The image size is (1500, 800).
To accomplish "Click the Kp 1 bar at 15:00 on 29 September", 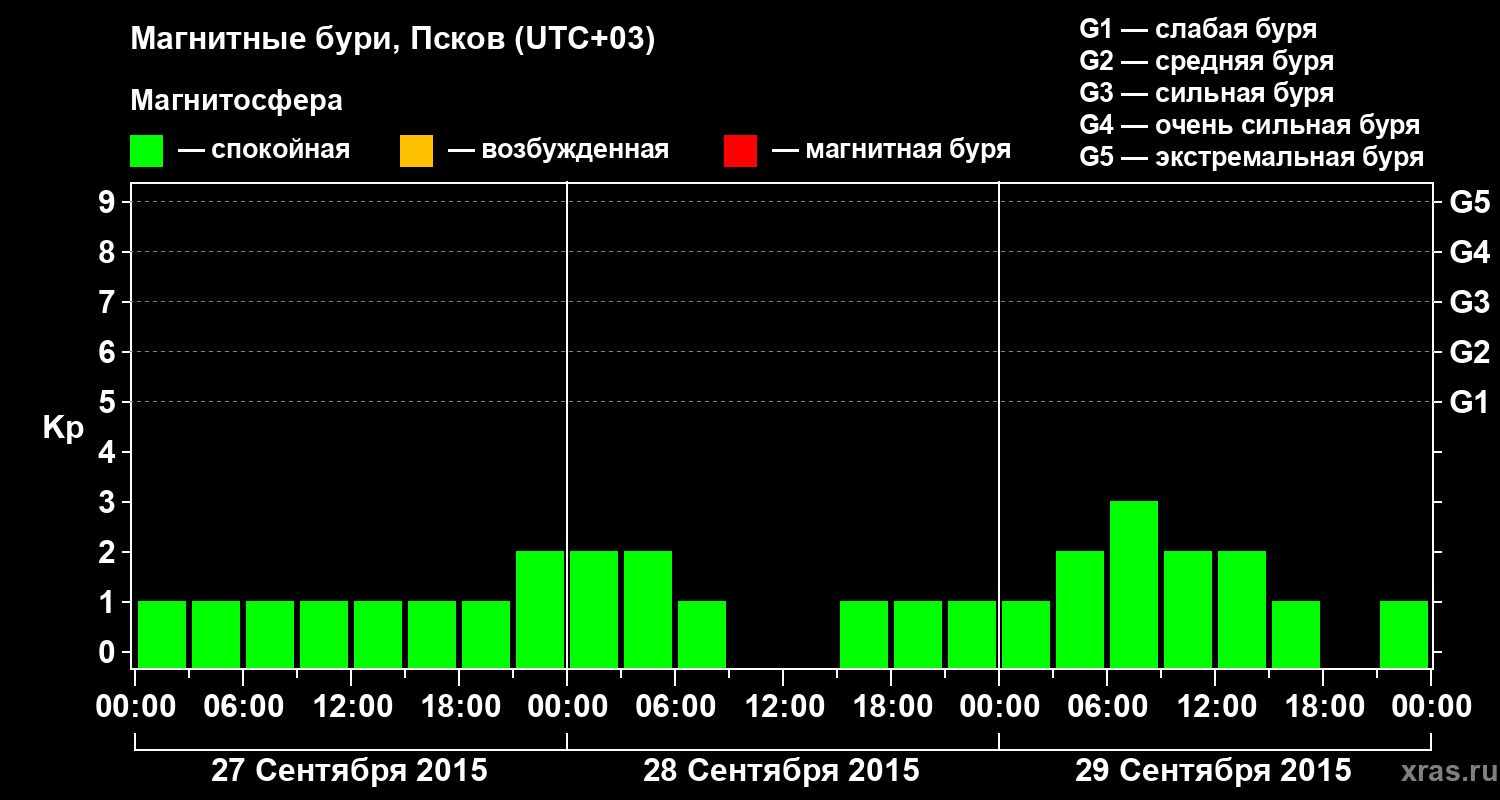I will 1296,634.
